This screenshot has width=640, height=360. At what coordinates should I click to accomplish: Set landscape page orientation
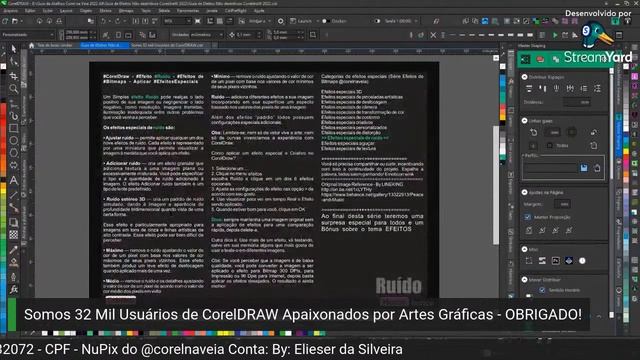pyautogui.click(x=128, y=35)
